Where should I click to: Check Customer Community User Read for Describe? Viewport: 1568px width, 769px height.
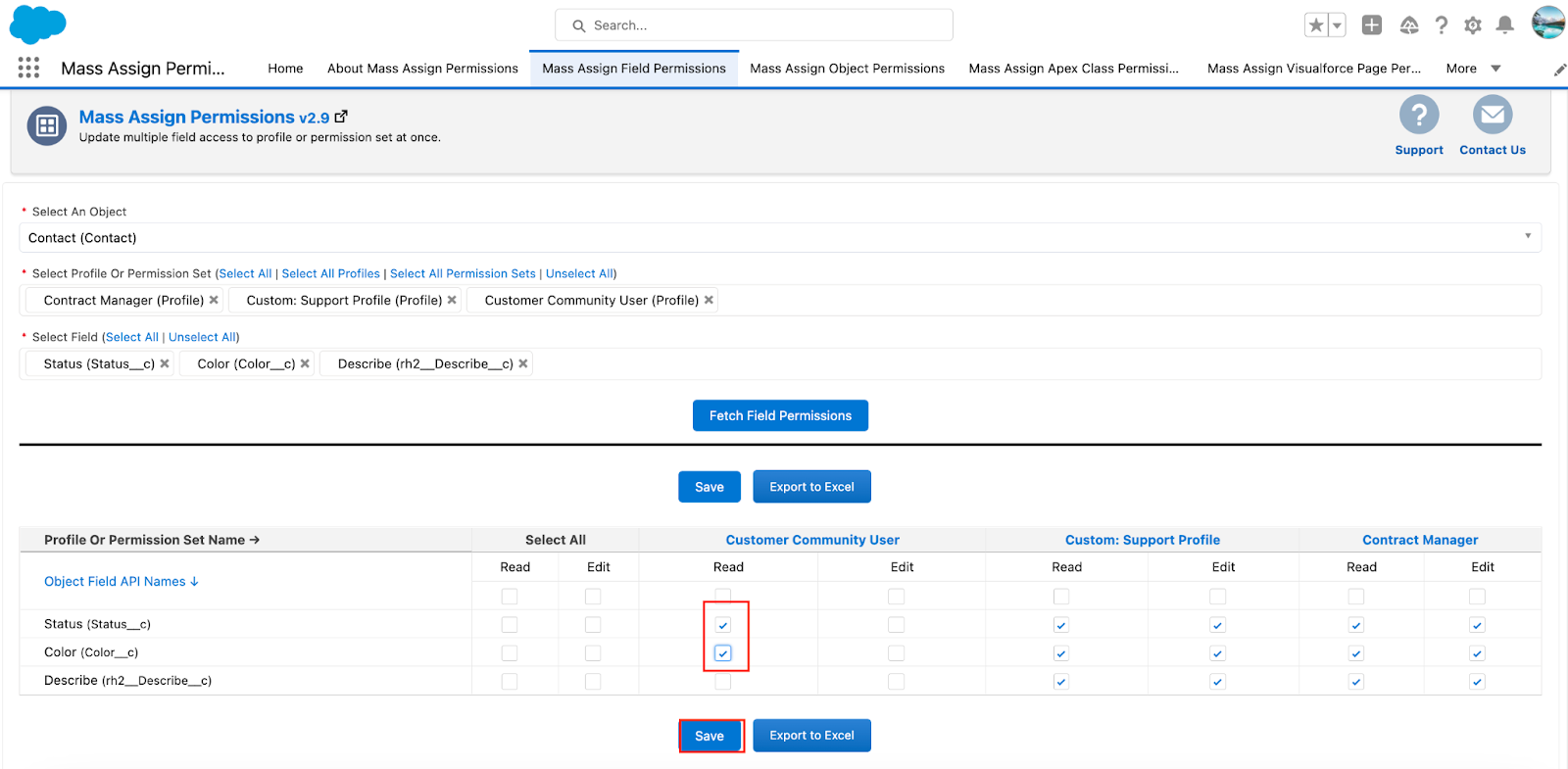(723, 681)
